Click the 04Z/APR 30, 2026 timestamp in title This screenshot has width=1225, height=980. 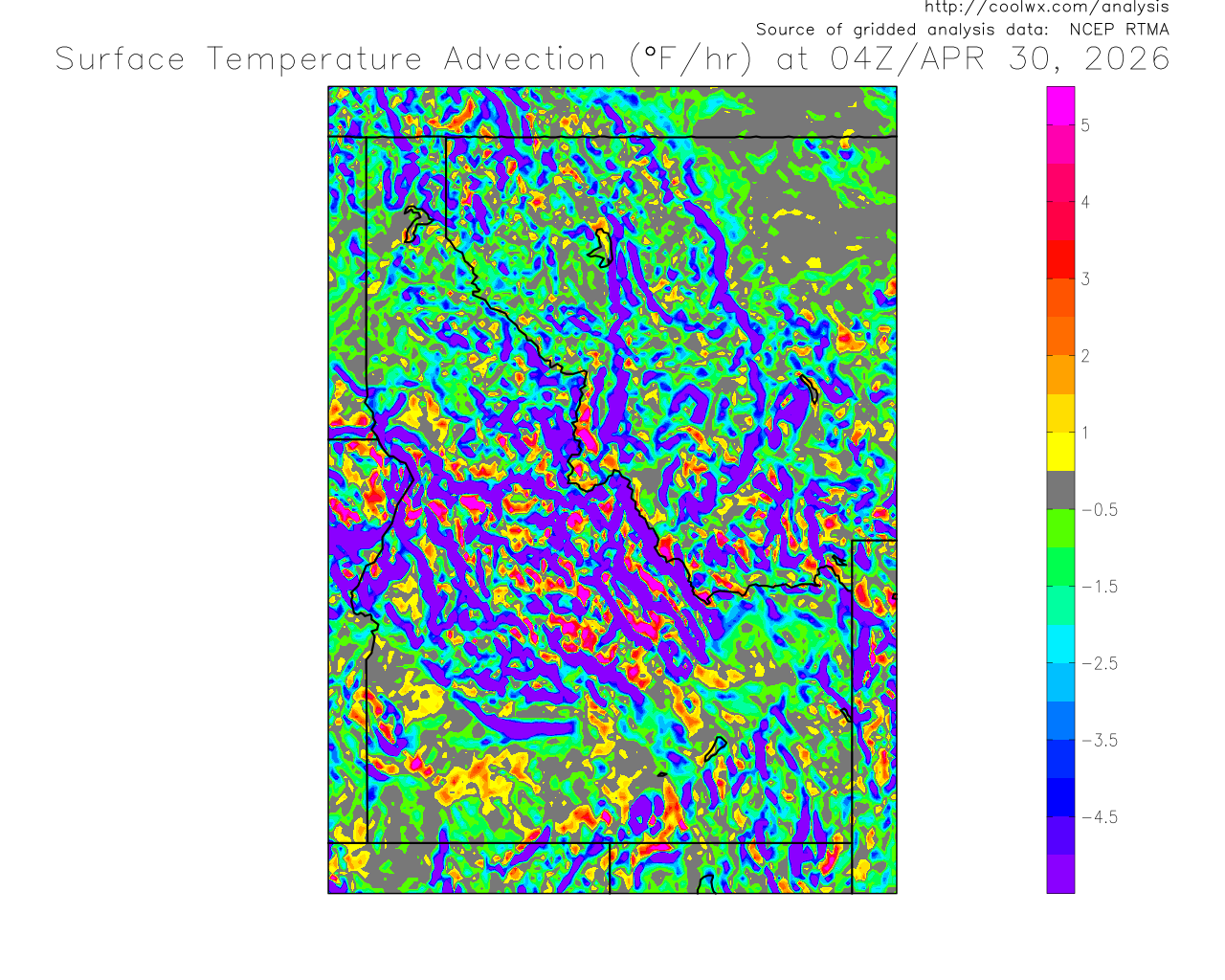pos(1000,59)
